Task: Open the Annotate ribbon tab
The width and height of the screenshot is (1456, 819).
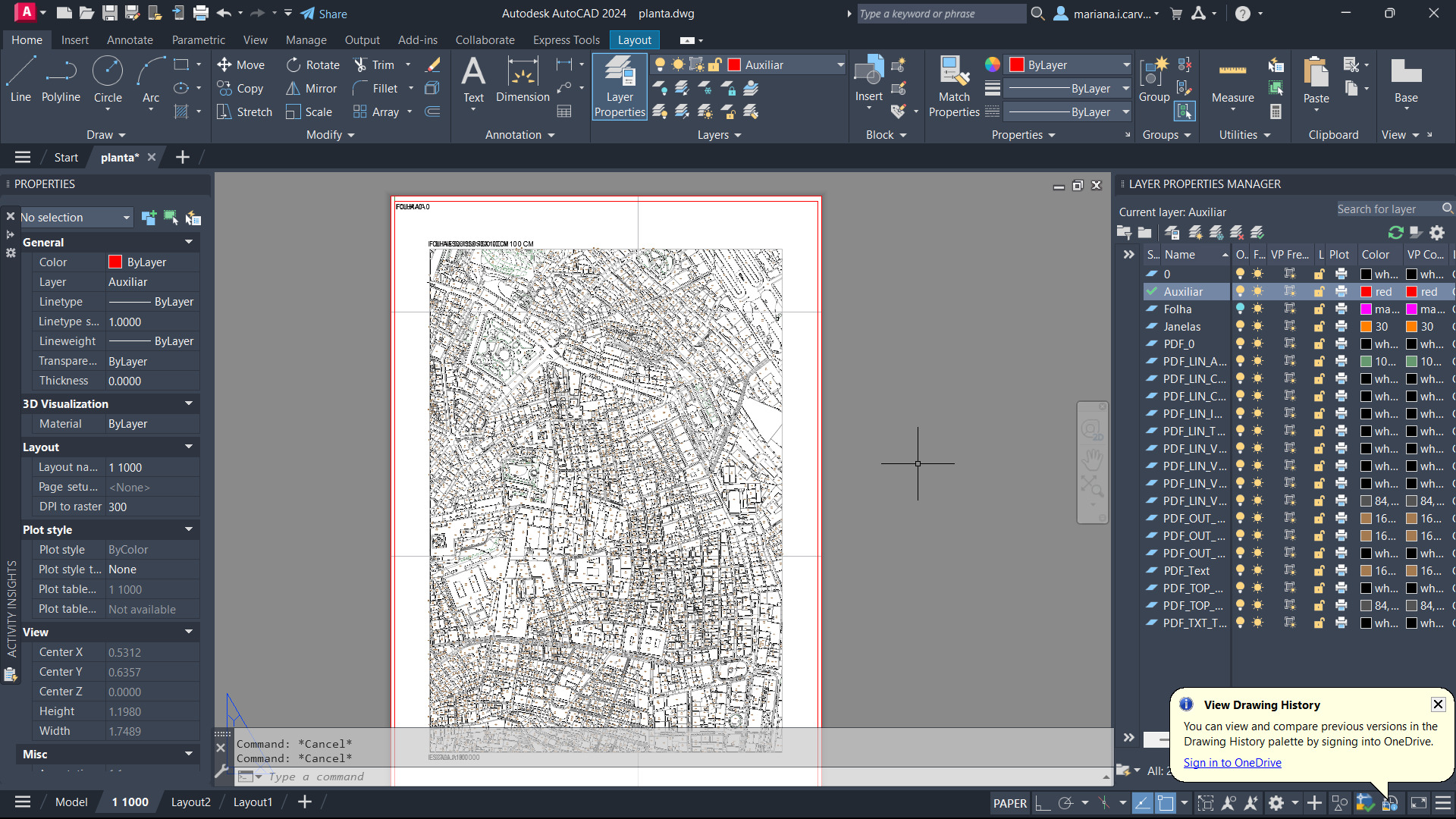Action: point(130,40)
